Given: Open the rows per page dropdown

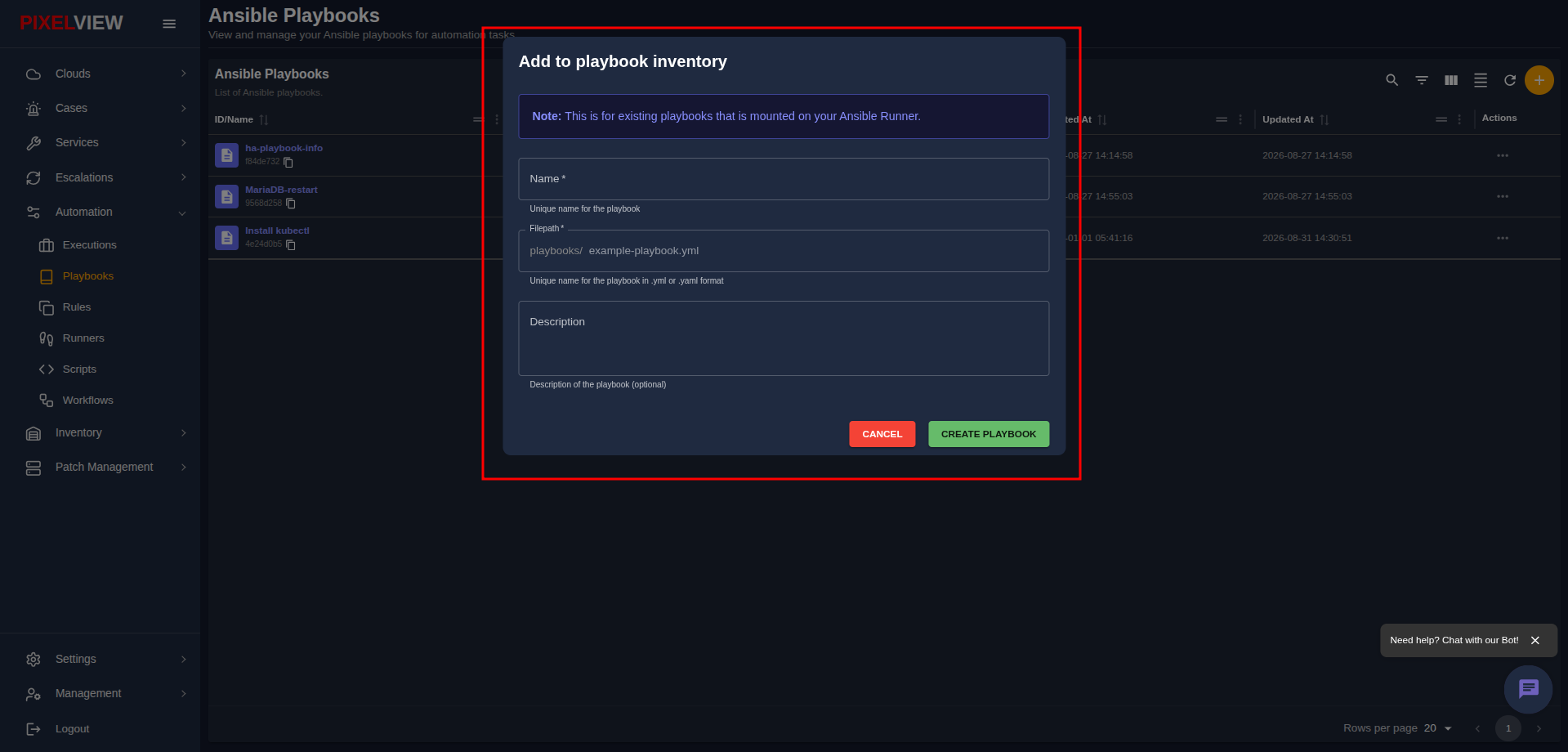Looking at the screenshot, I should pyautogui.click(x=1438, y=728).
